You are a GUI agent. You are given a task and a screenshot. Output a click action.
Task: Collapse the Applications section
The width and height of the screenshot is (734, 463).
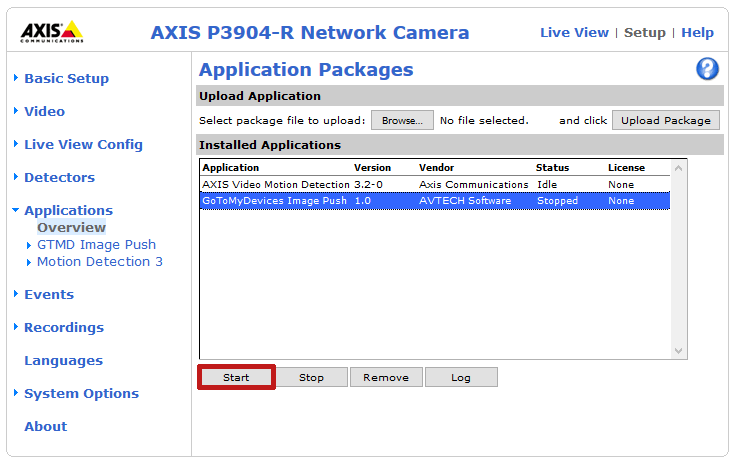68,210
